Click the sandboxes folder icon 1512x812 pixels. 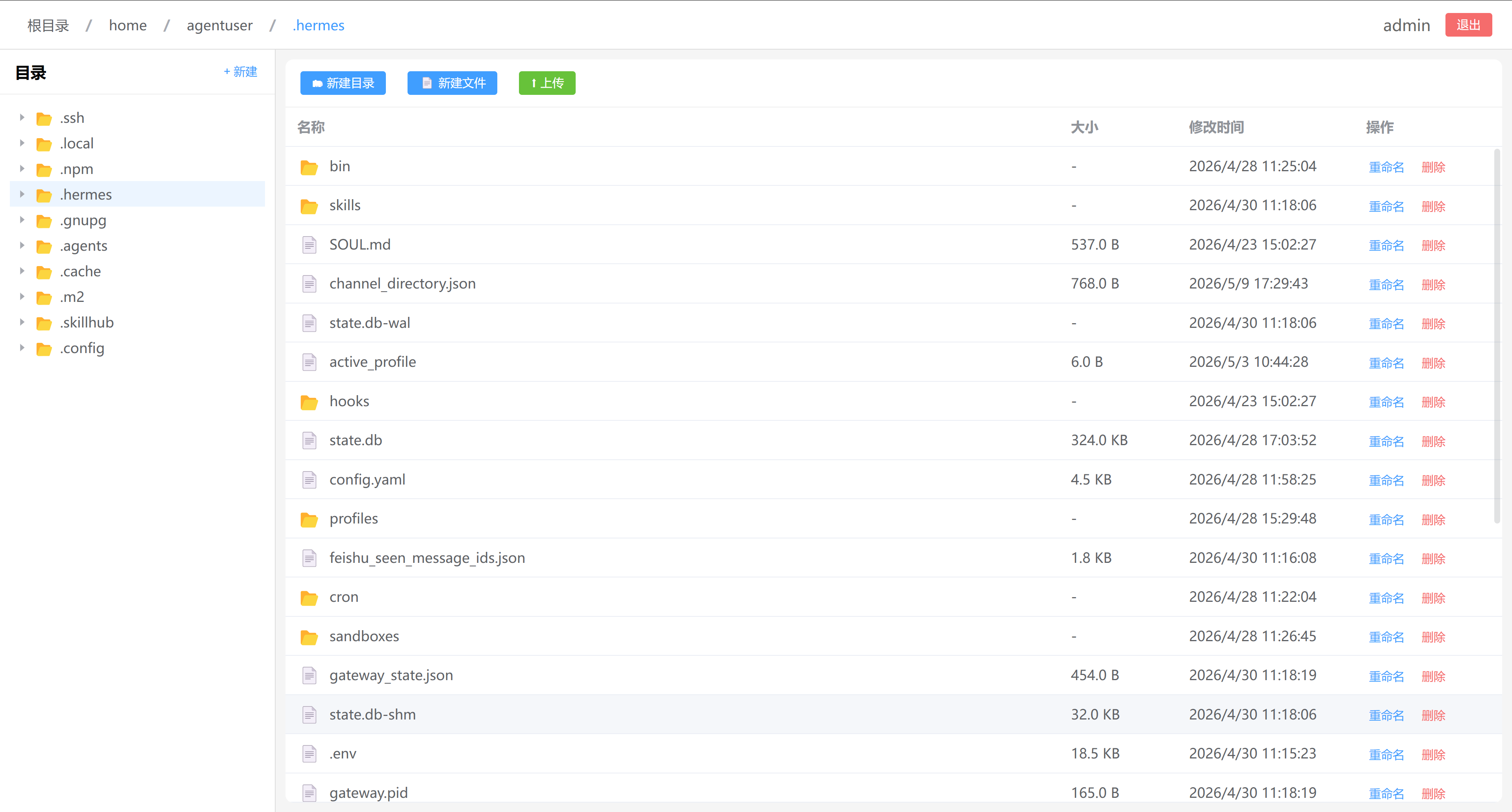[x=309, y=637]
